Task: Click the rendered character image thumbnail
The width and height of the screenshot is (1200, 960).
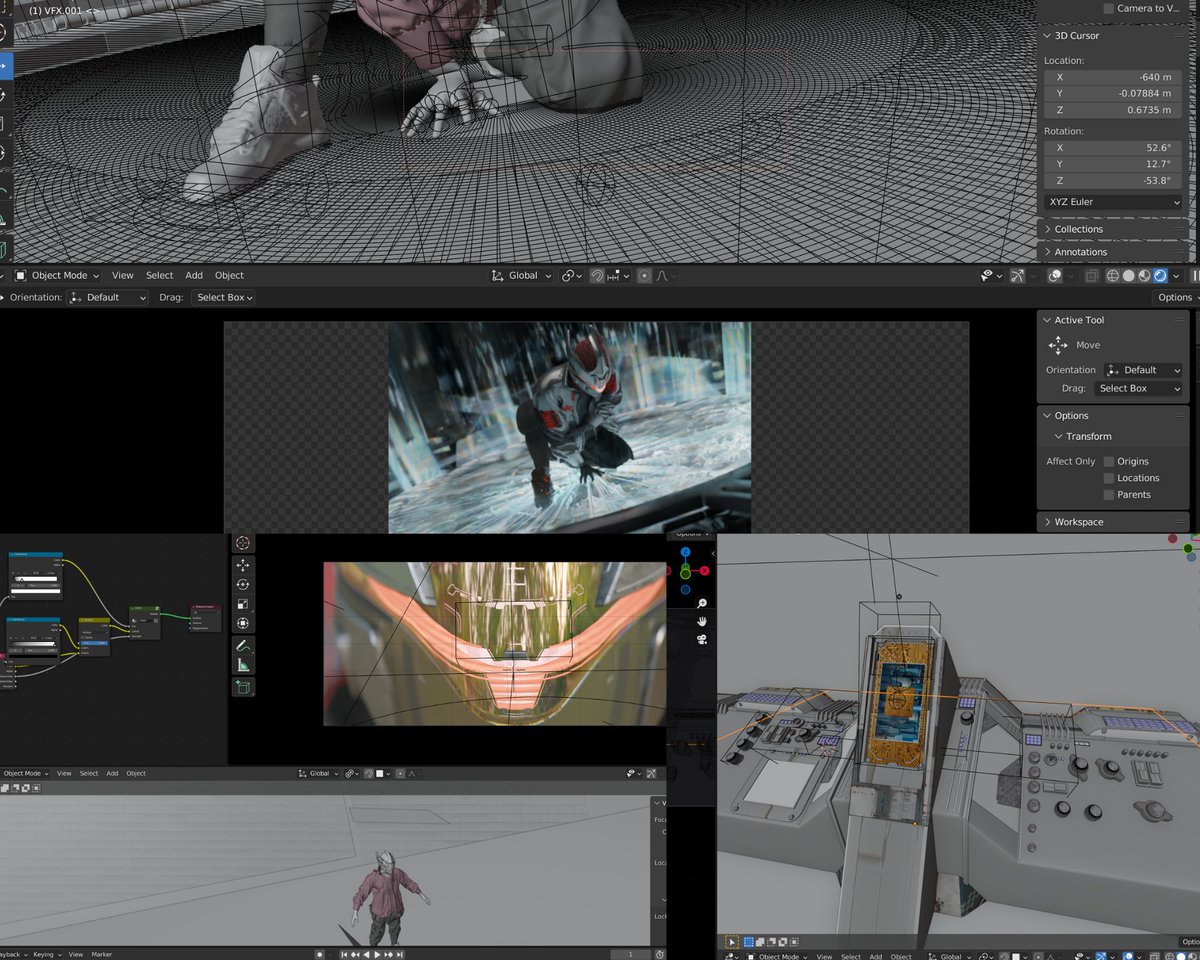Action: [x=569, y=427]
